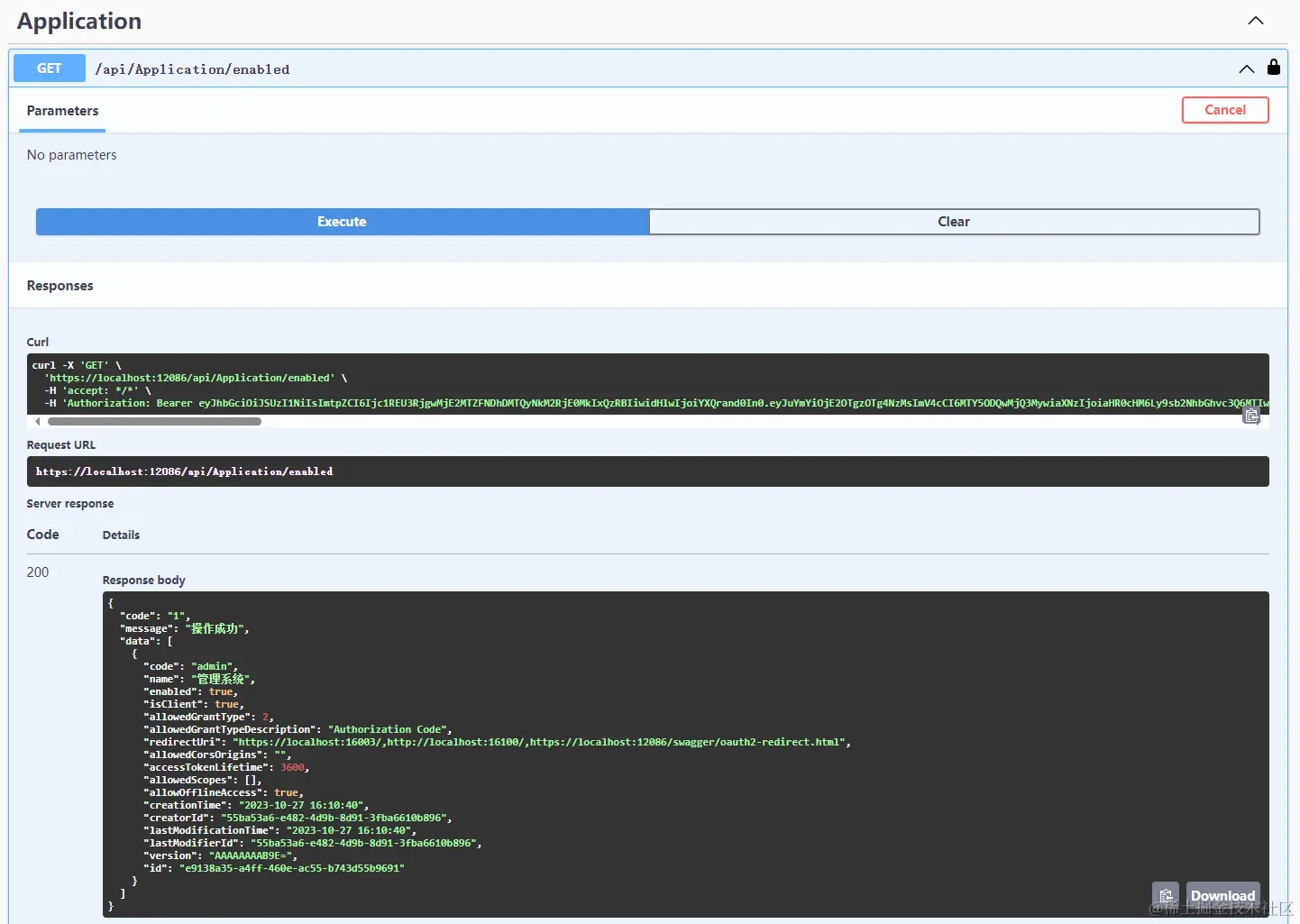Screen dimensions: 1300x924
Task: Copy the curl command to clipboard
Action: [1251, 416]
